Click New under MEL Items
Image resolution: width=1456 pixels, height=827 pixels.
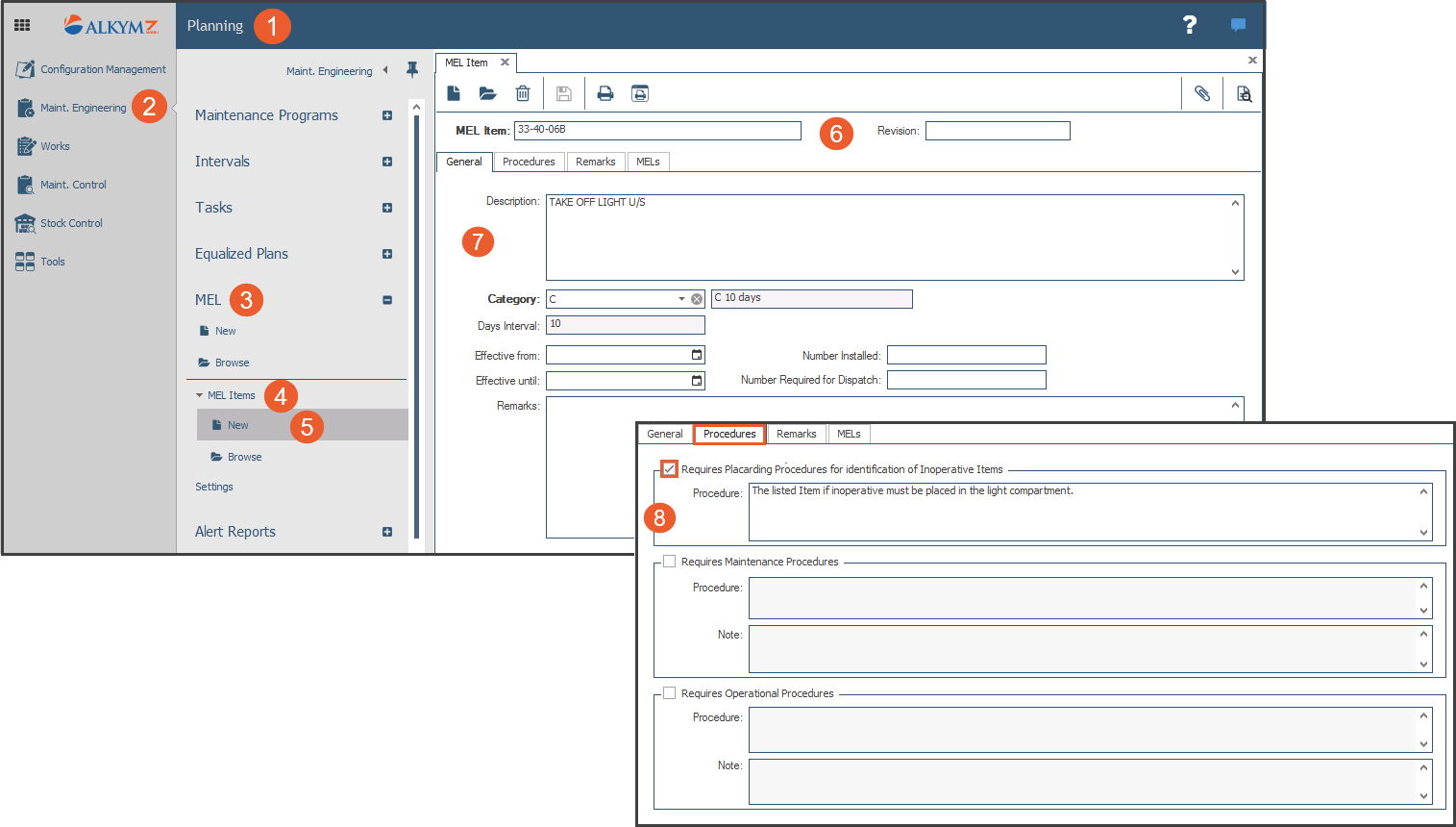pos(303,425)
